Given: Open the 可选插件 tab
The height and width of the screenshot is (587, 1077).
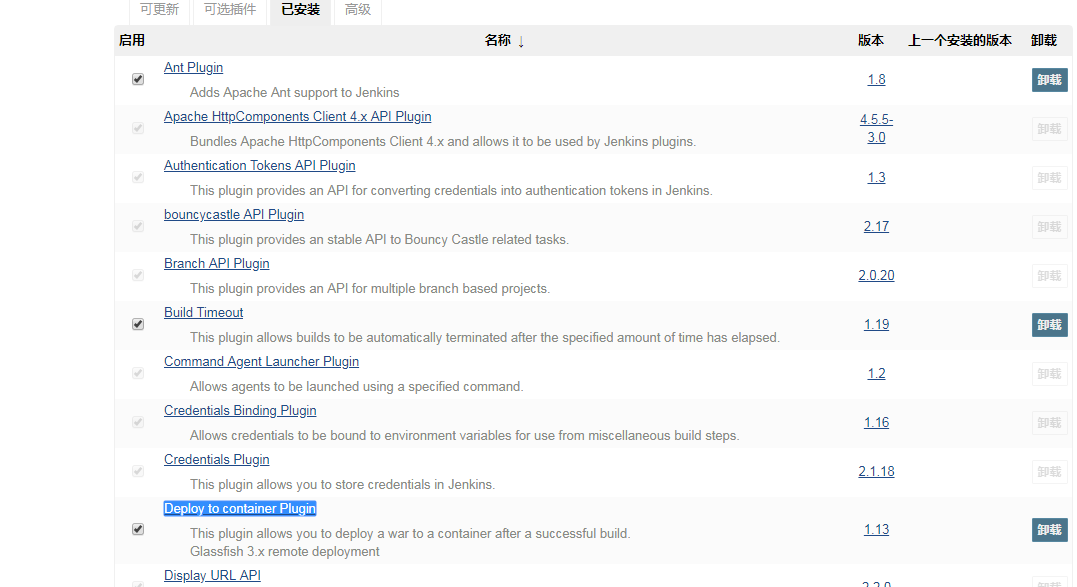Looking at the screenshot, I should point(230,9).
